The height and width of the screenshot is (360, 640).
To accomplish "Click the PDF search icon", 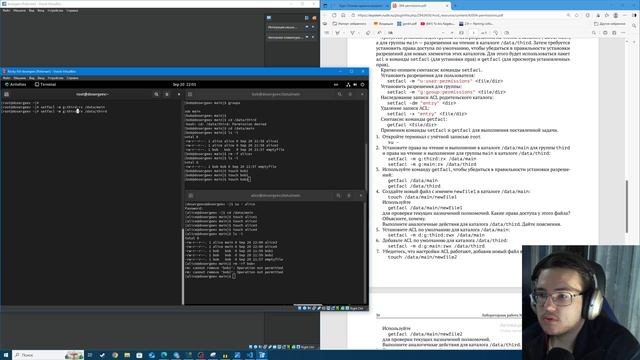I will [594, 33].
